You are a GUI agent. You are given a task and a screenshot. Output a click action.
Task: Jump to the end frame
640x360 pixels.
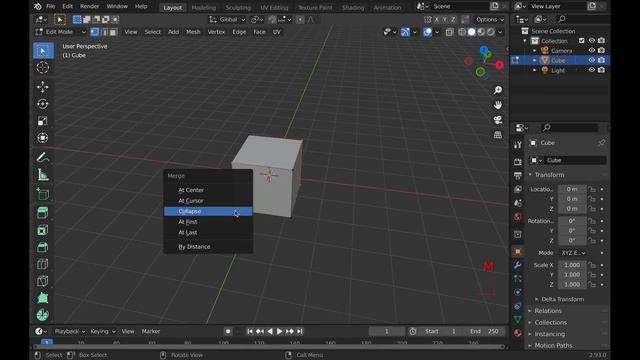300,331
